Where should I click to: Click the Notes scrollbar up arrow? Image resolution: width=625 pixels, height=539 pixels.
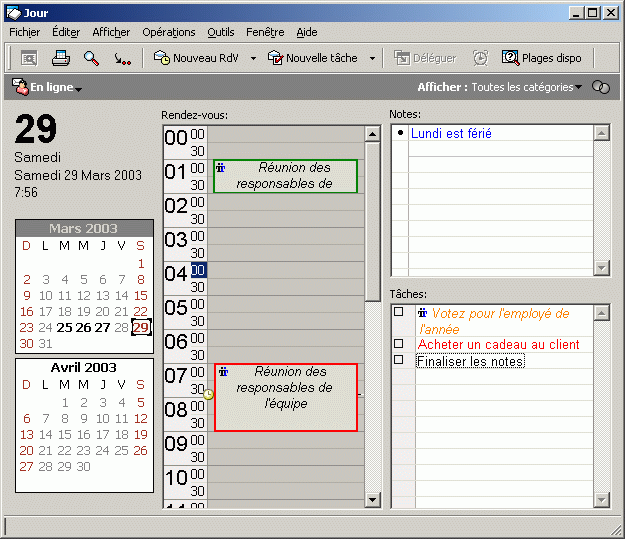(601, 133)
